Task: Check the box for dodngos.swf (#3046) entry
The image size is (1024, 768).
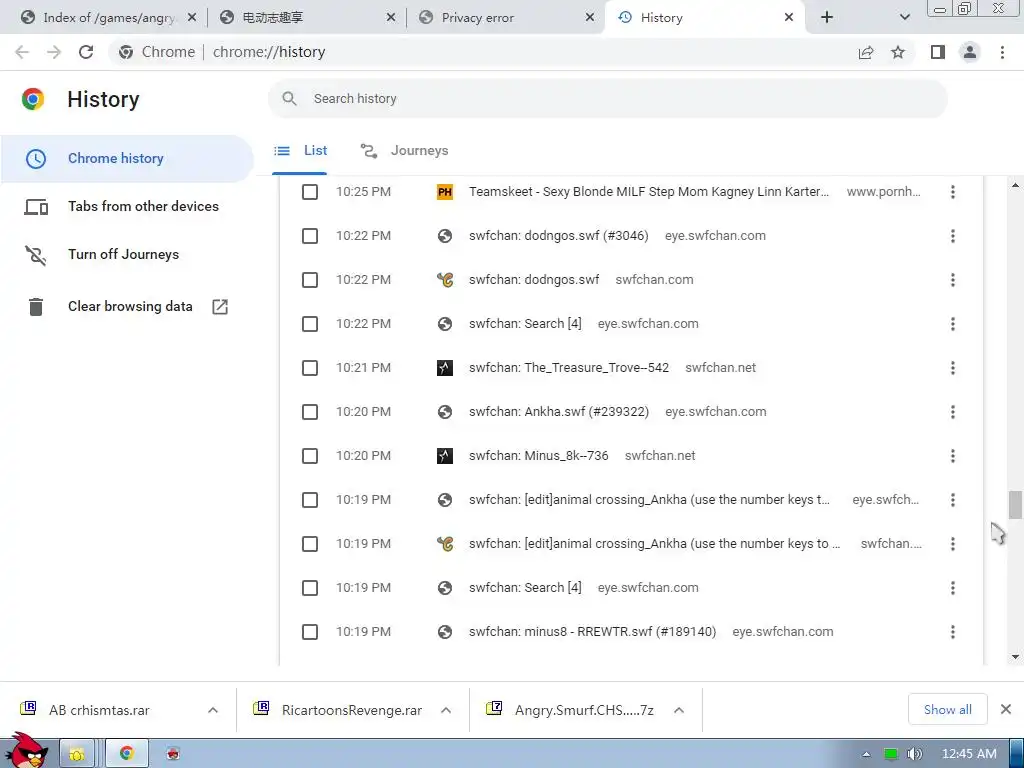Action: click(310, 236)
